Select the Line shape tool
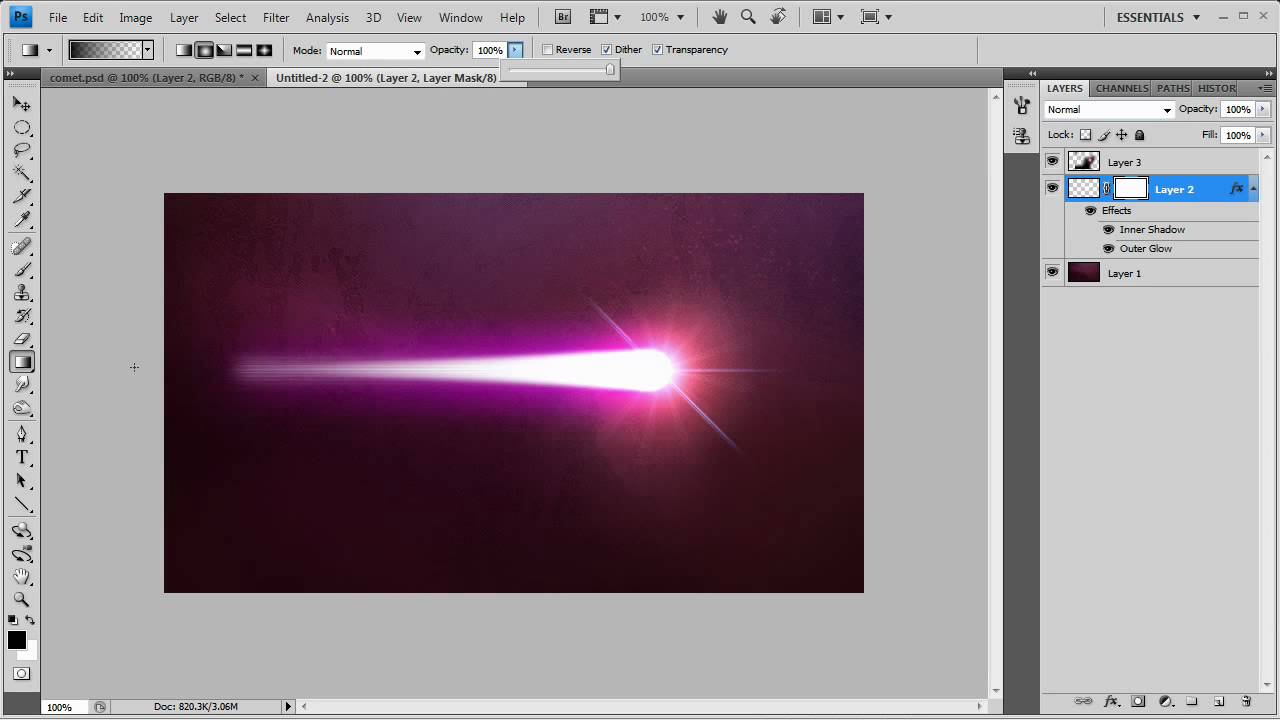The width and height of the screenshot is (1280, 720). pyautogui.click(x=22, y=504)
